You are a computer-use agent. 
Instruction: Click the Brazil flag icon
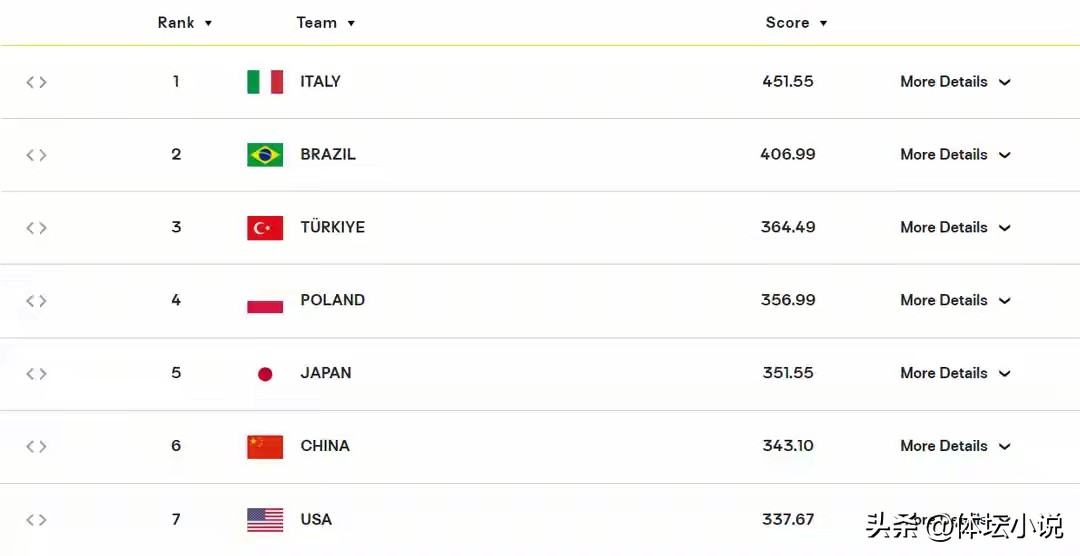[x=265, y=155]
